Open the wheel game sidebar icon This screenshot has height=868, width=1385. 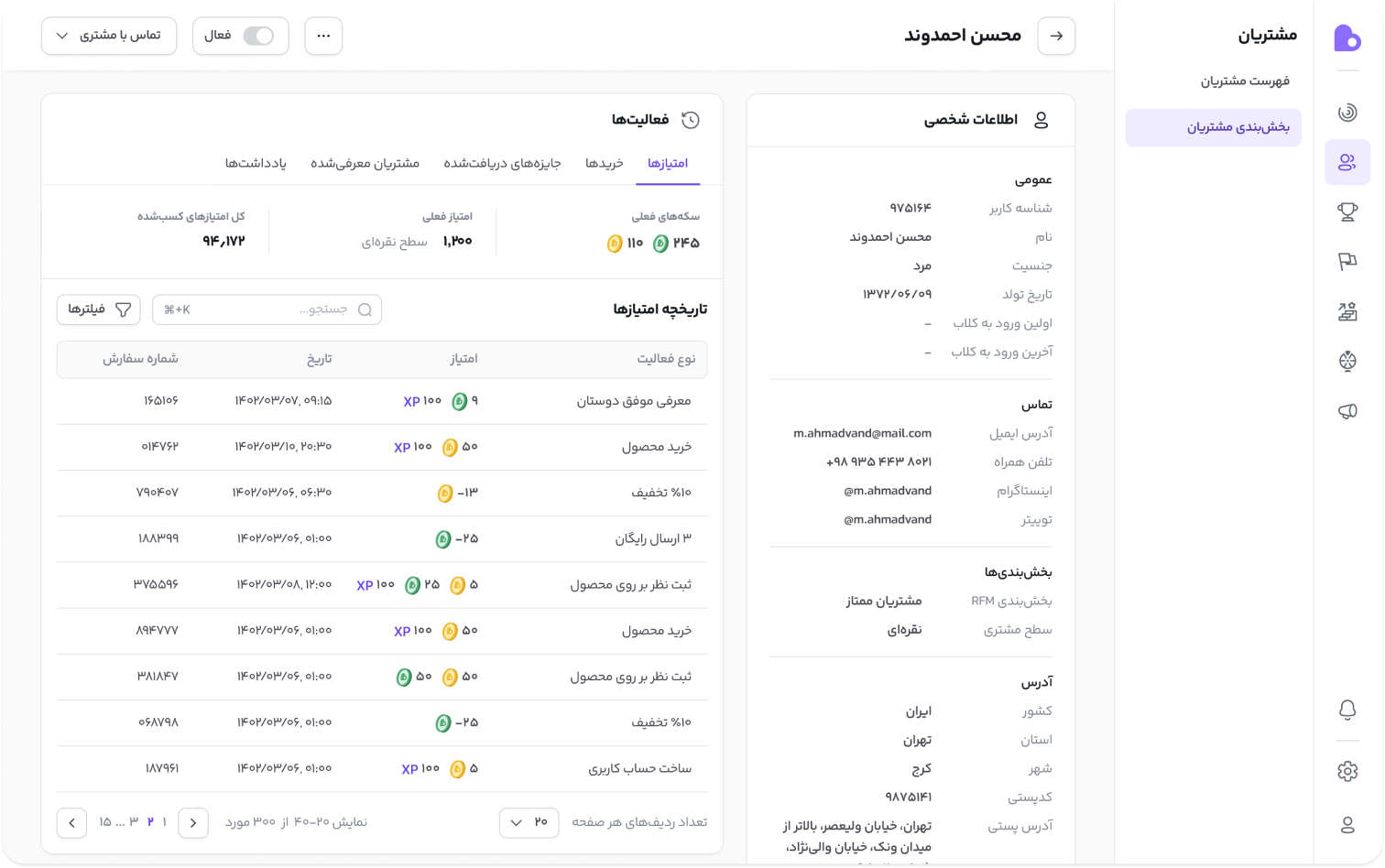1347,361
